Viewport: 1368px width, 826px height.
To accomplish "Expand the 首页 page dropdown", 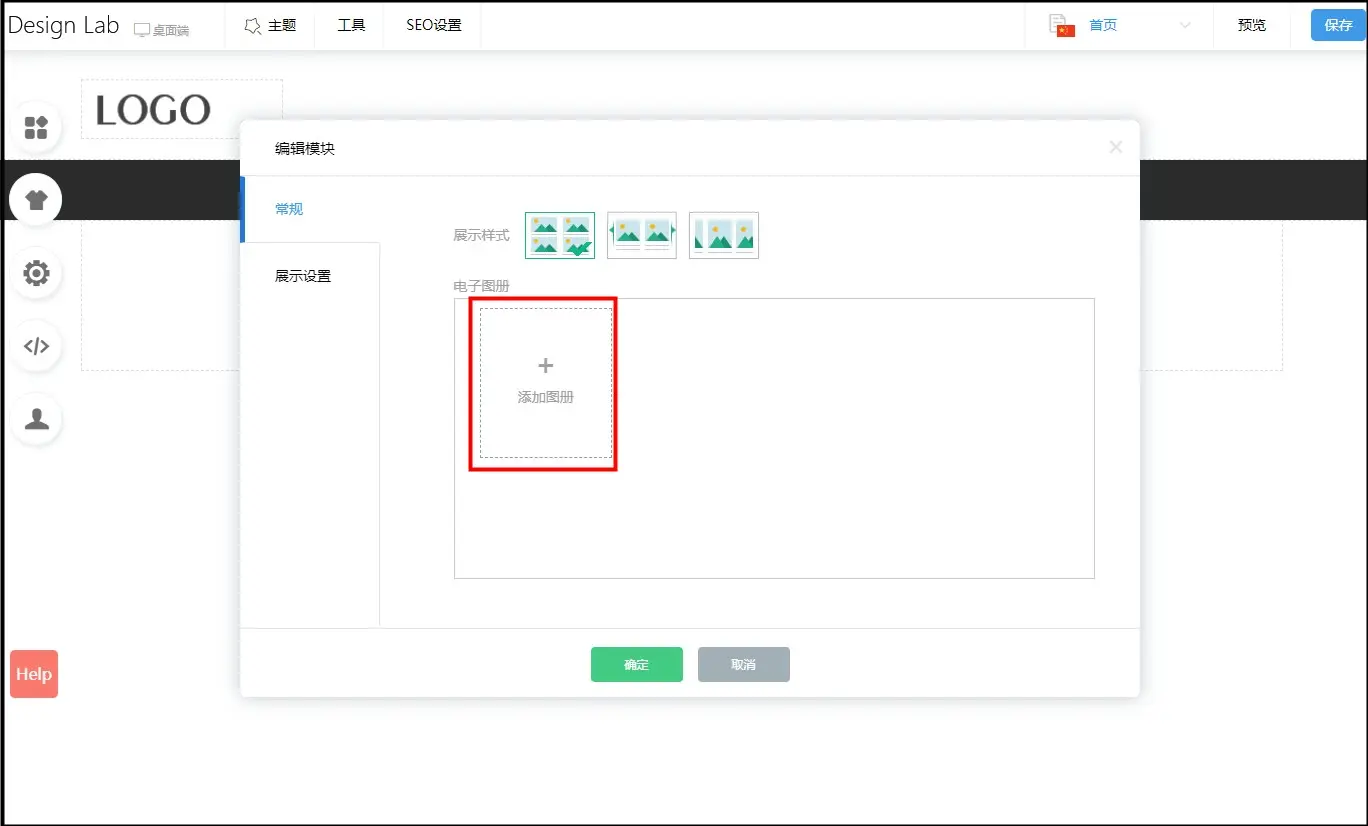I will point(1185,26).
